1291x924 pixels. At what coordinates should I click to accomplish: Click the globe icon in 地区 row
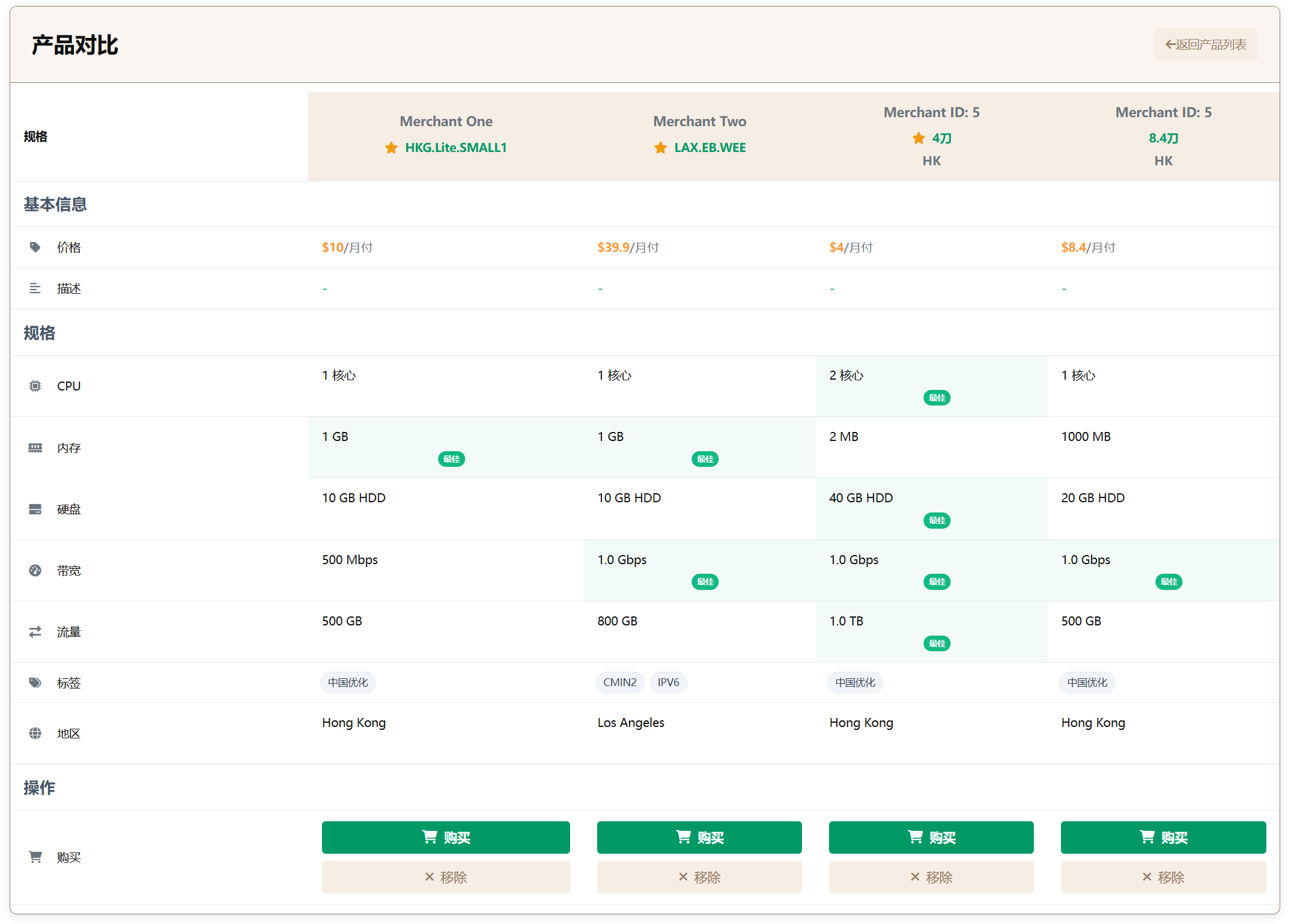[x=35, y=733]
